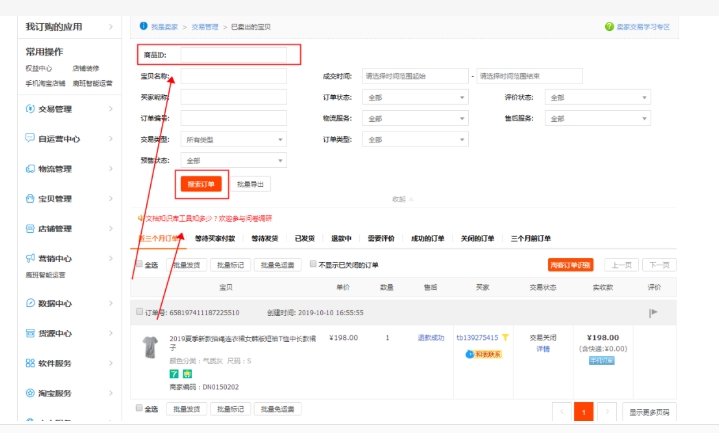Open 手机淘宝店铺 shortcut link
Viewport: 719px width, 433px height.
pos(45,83)
